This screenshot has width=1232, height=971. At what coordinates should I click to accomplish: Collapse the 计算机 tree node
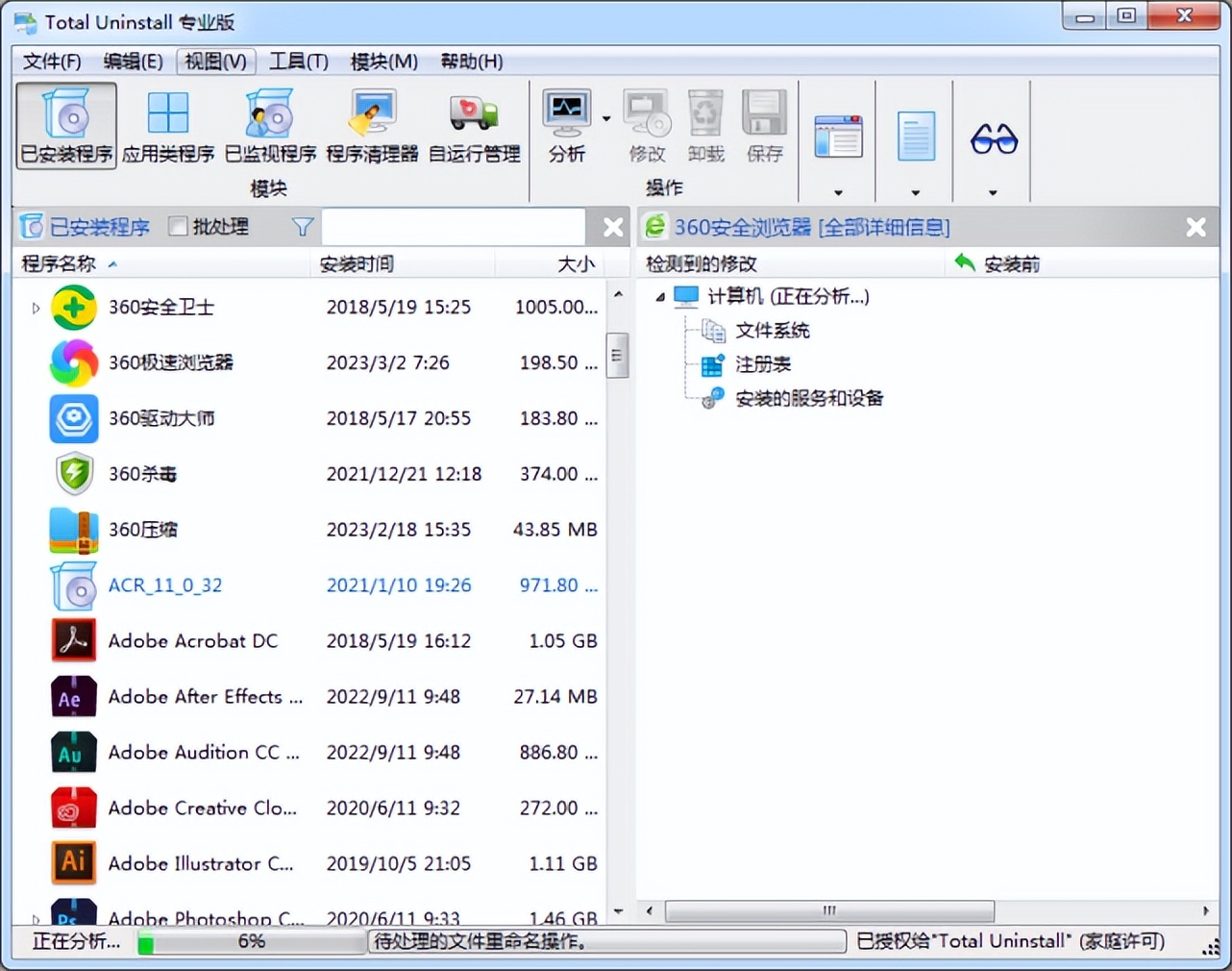pyautogui.click(x=660, y=297)
